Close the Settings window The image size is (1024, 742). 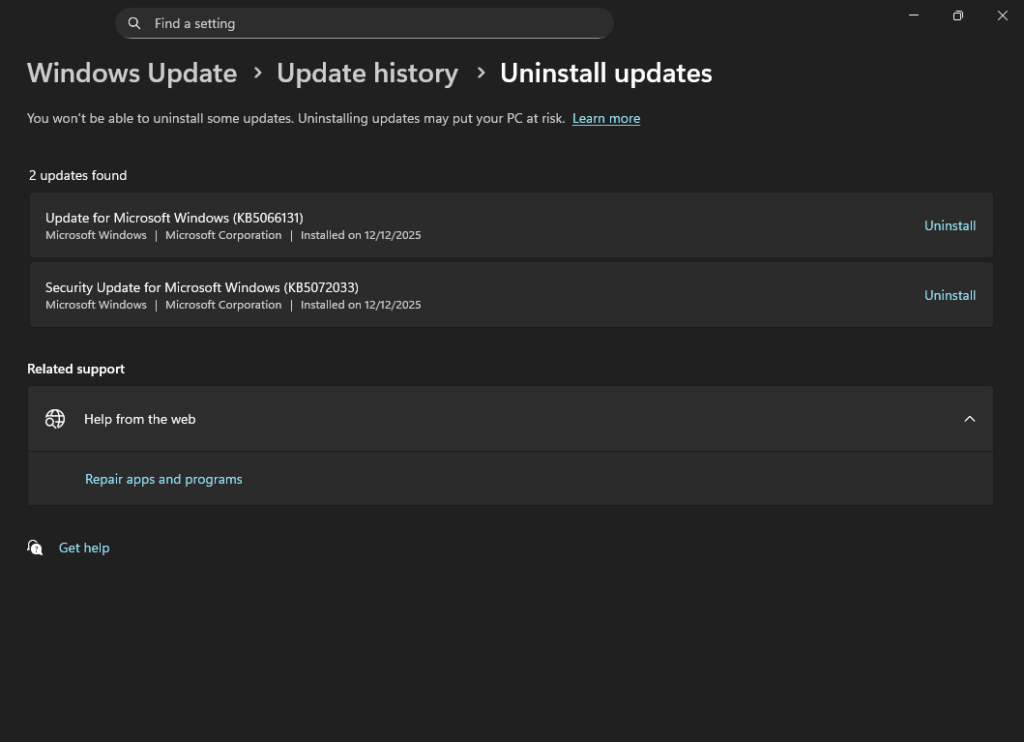click(1002, 16)
